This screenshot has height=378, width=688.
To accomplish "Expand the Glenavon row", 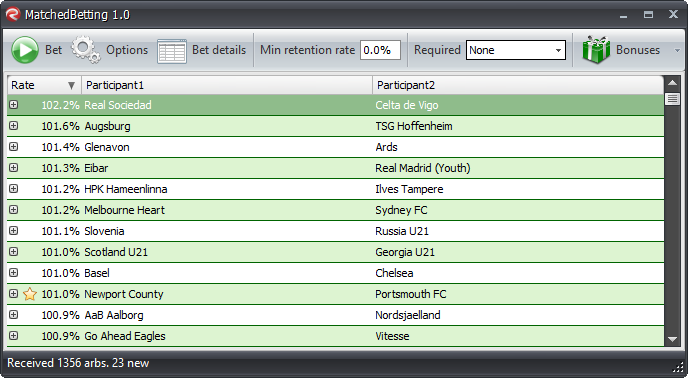I will click(x=14, y=147).
